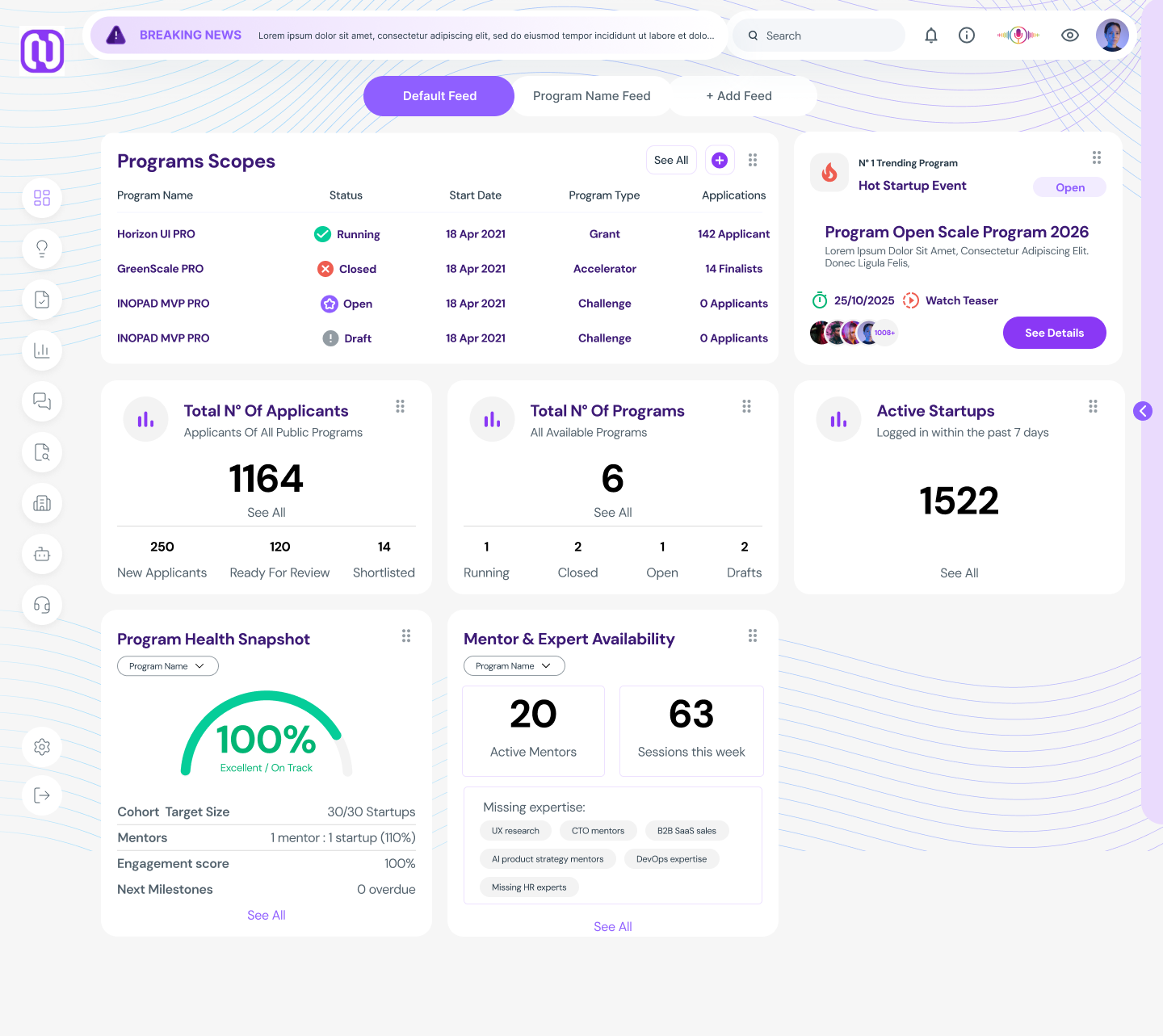Image resolution: width=1163 pixels, height=1036 pixels.
Task: Click the Open status badge for Hot Startup Event
Action: tap(1069, 187)
